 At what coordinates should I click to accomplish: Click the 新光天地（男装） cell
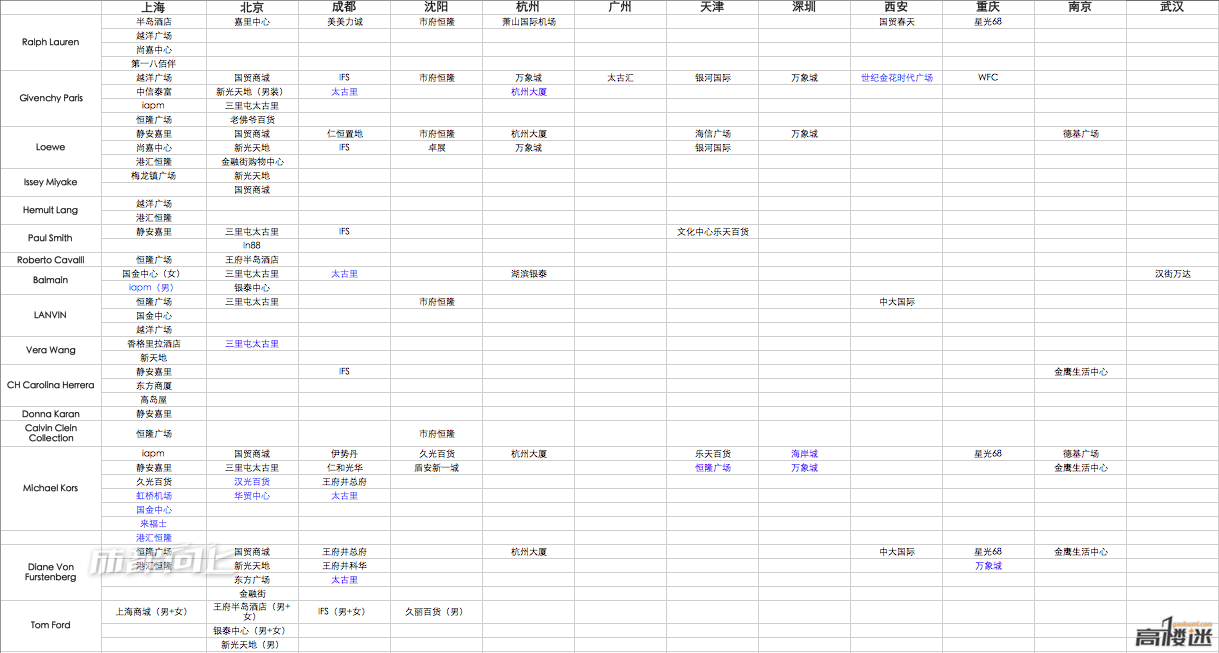251,91
